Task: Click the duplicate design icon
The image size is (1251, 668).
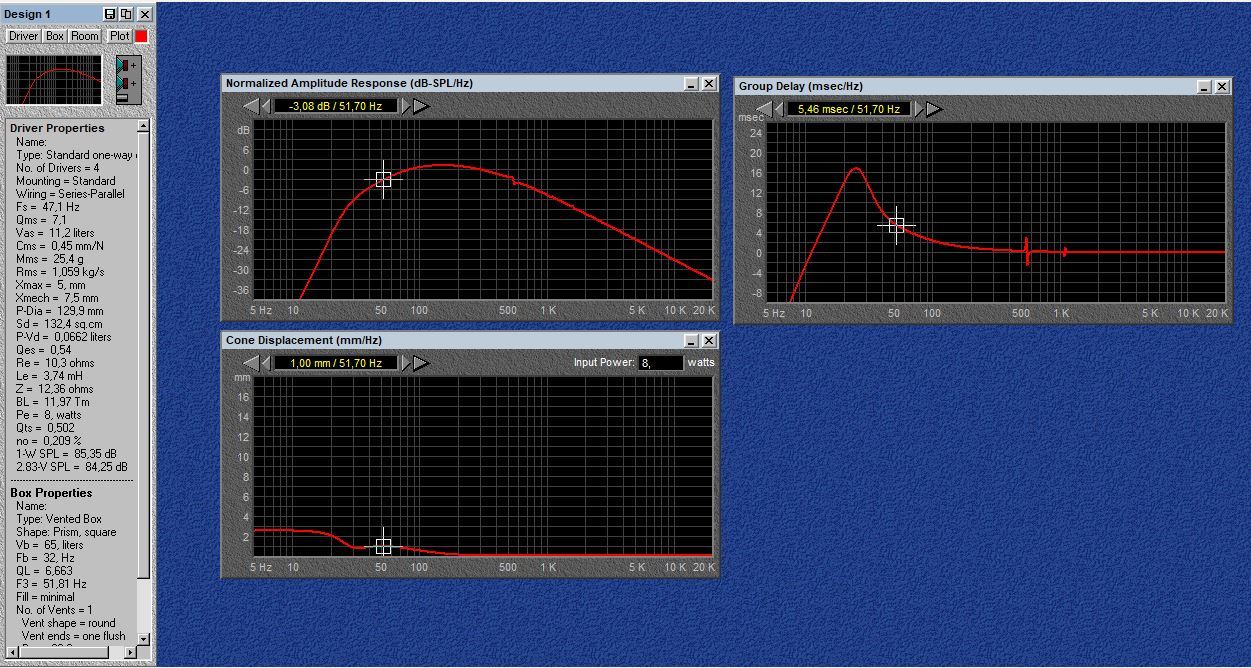Action: 126,14
